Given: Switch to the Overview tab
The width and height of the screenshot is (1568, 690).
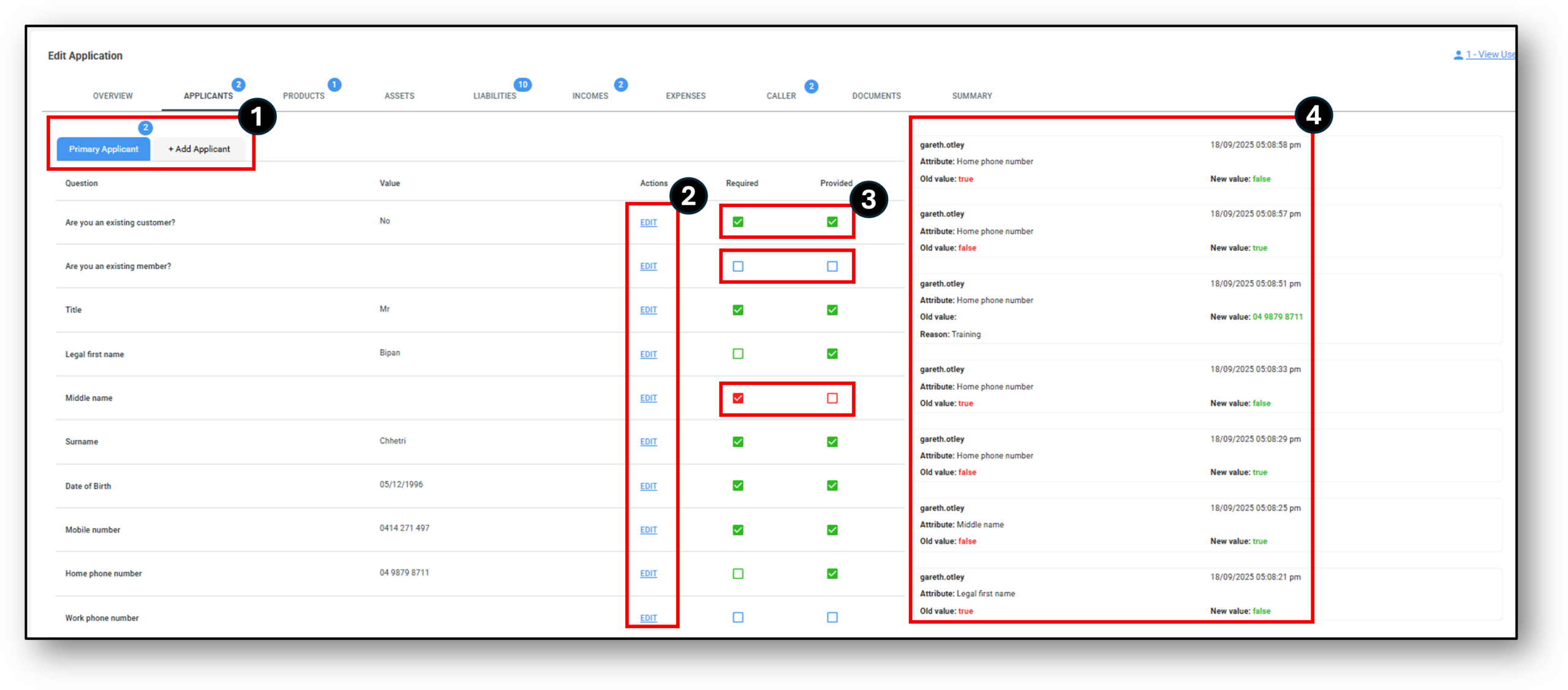Looking at the screenshot, I should (x=113, y=96).
